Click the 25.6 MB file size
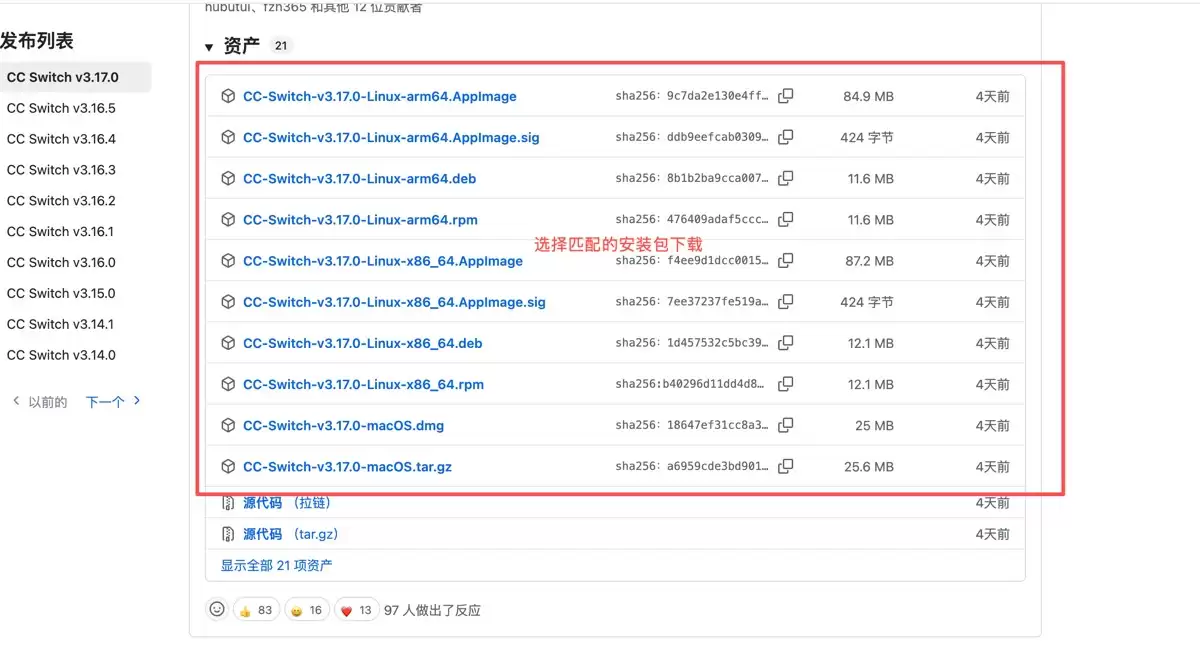The width and height of the screenshot is (1200, 665). (x=868, y=466)
